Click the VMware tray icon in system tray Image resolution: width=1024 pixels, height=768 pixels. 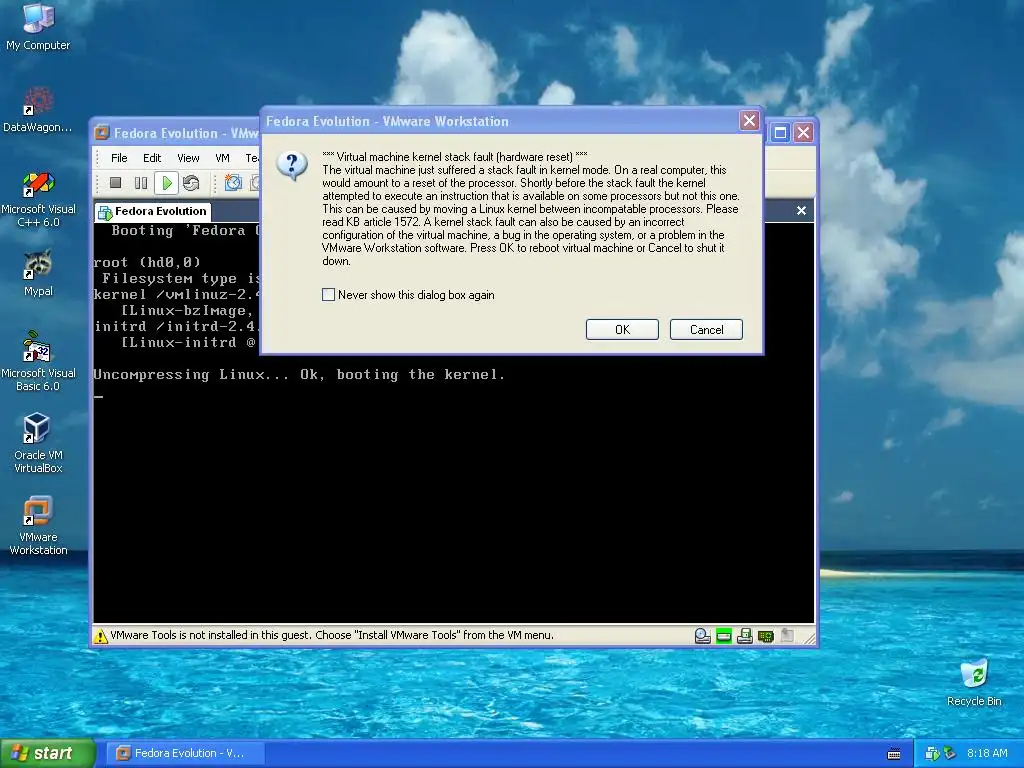coord(932,754)
